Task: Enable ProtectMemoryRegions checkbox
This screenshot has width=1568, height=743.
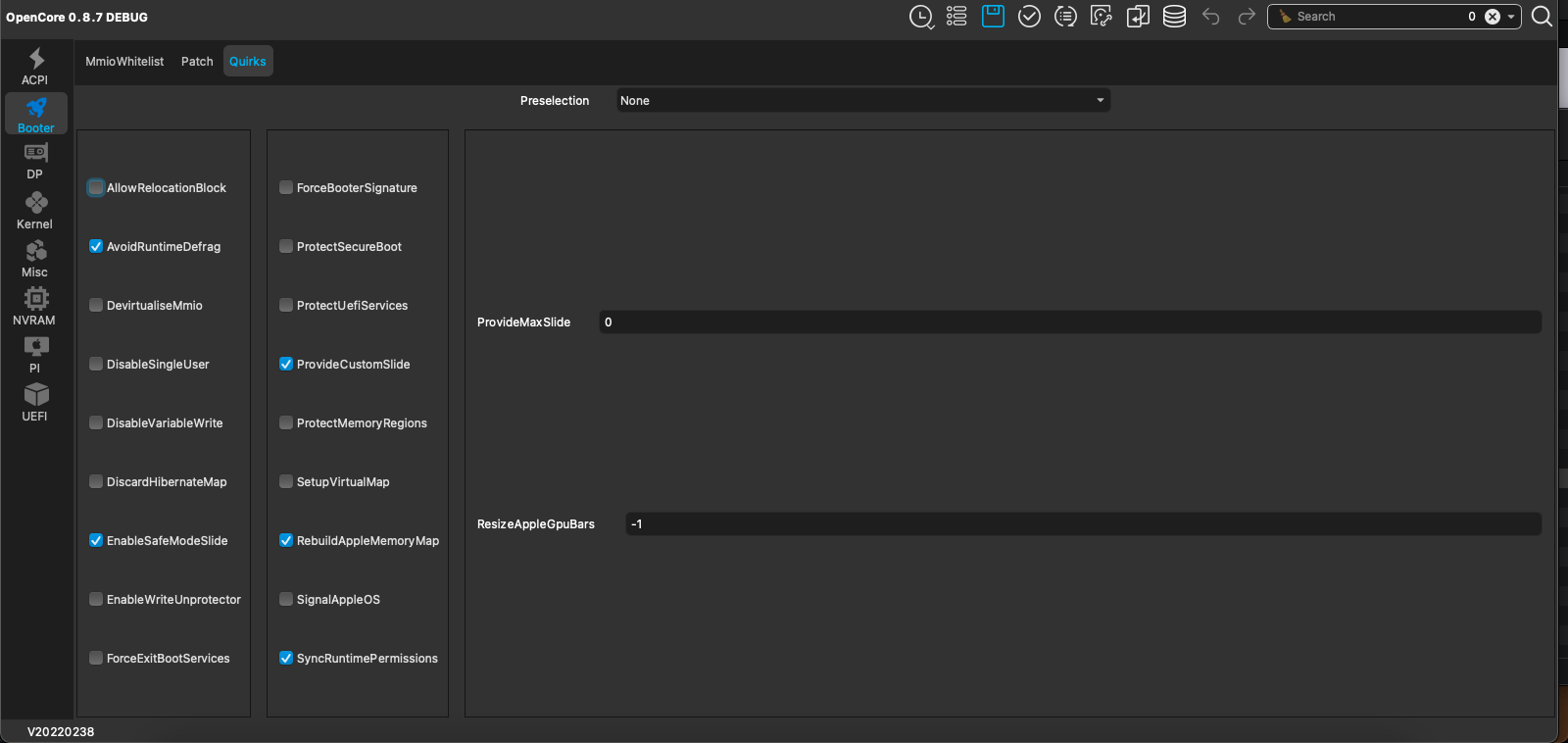Action: (286, 422)
